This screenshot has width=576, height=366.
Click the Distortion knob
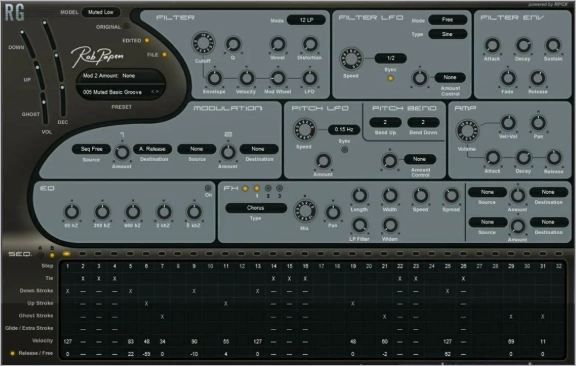(310, 44)
